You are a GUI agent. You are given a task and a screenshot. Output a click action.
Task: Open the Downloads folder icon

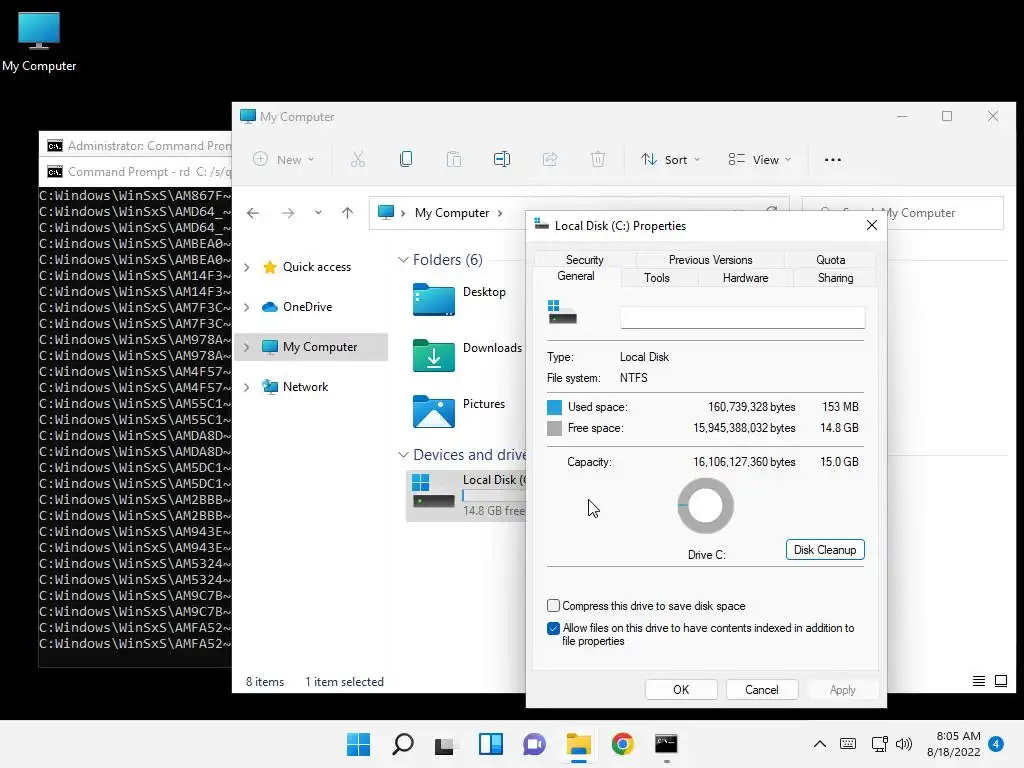434,356
